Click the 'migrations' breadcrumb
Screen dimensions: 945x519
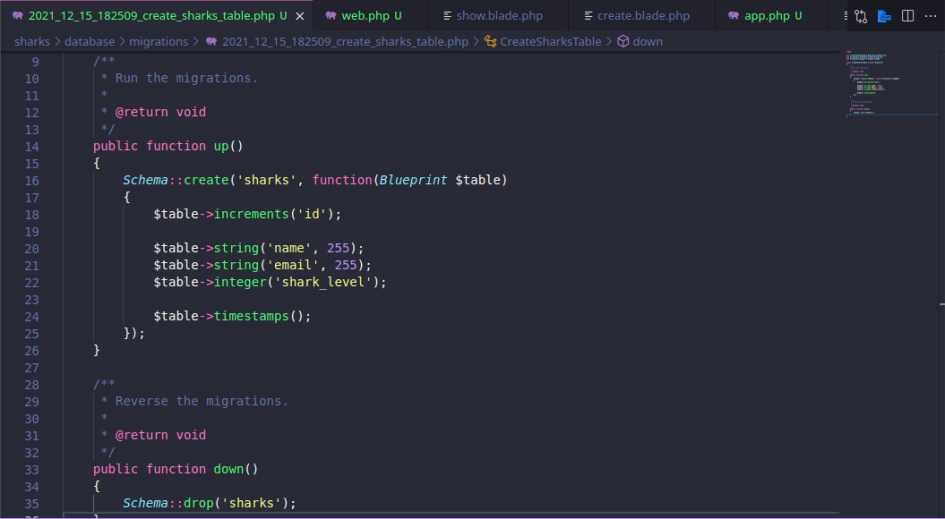159,42
